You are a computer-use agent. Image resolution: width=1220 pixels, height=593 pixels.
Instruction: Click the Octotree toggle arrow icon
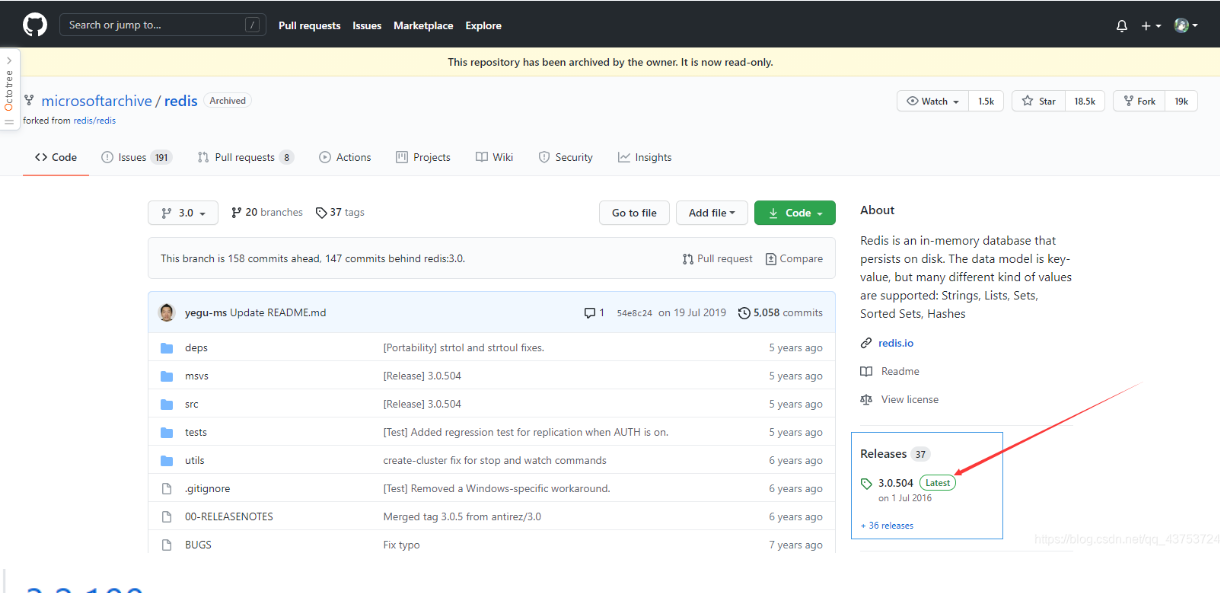(9, 60)
